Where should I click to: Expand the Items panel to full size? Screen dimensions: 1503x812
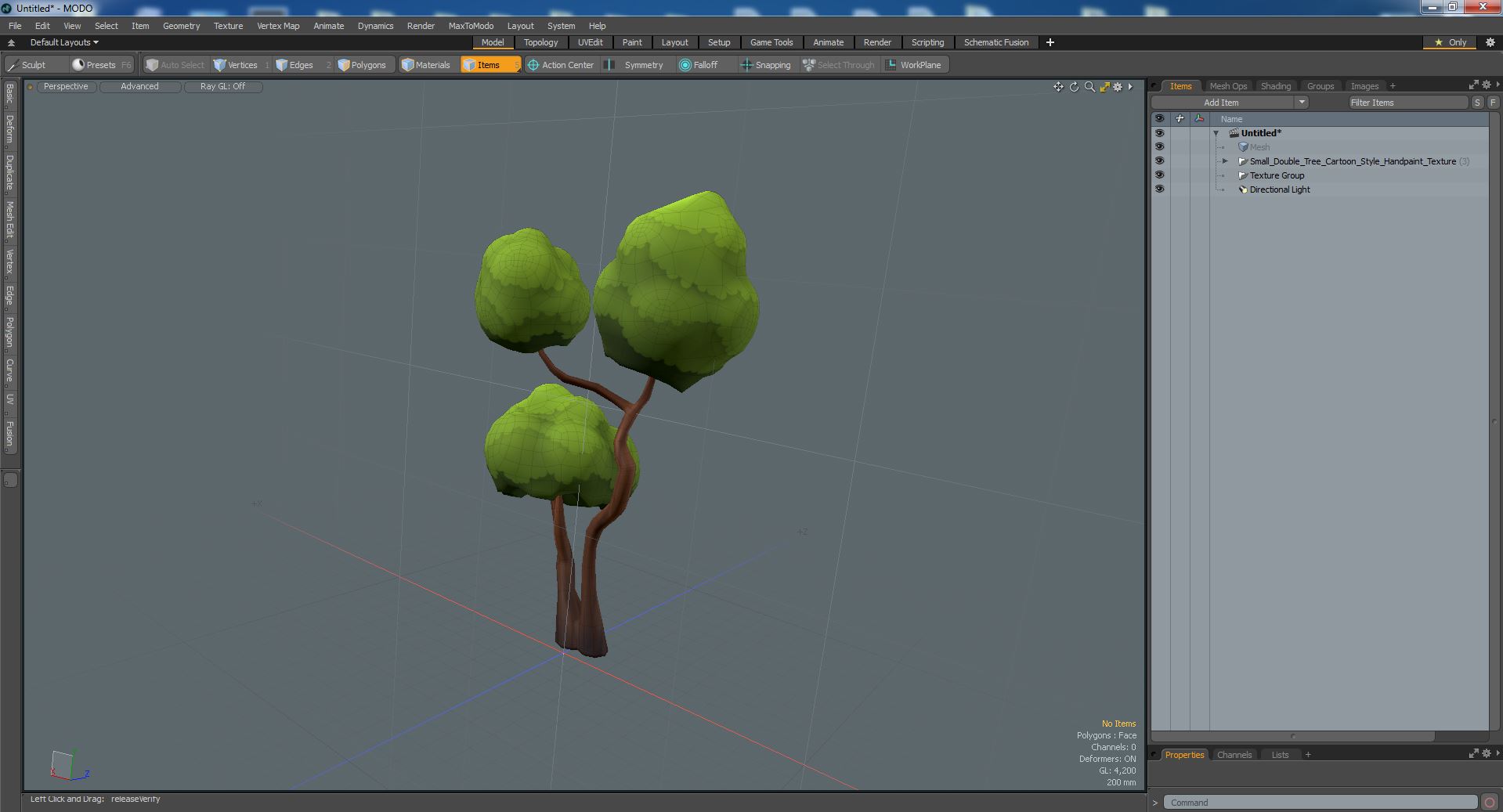1473,85
